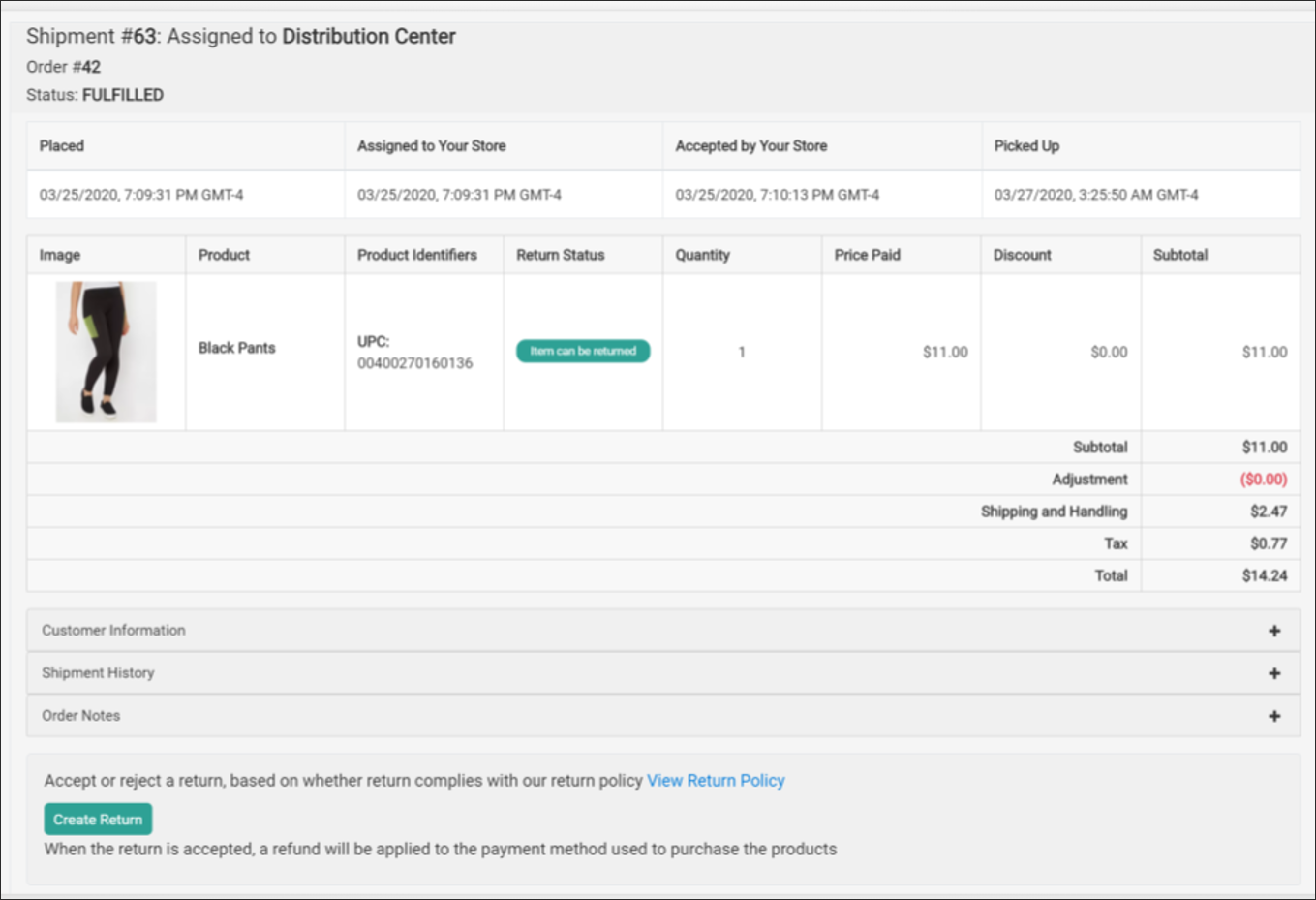Click the Price Paid $11.00 cell
Image resolution: width=1316 pixels, height=900 pixels.
point(944,351)
